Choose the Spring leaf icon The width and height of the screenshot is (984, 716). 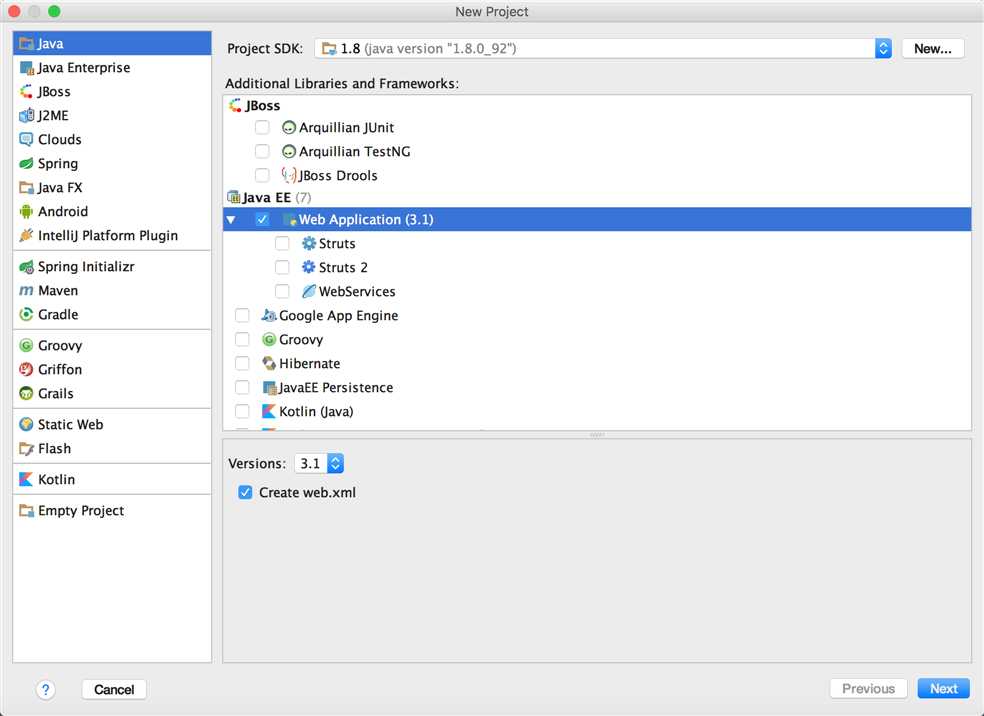pos(26,164)
